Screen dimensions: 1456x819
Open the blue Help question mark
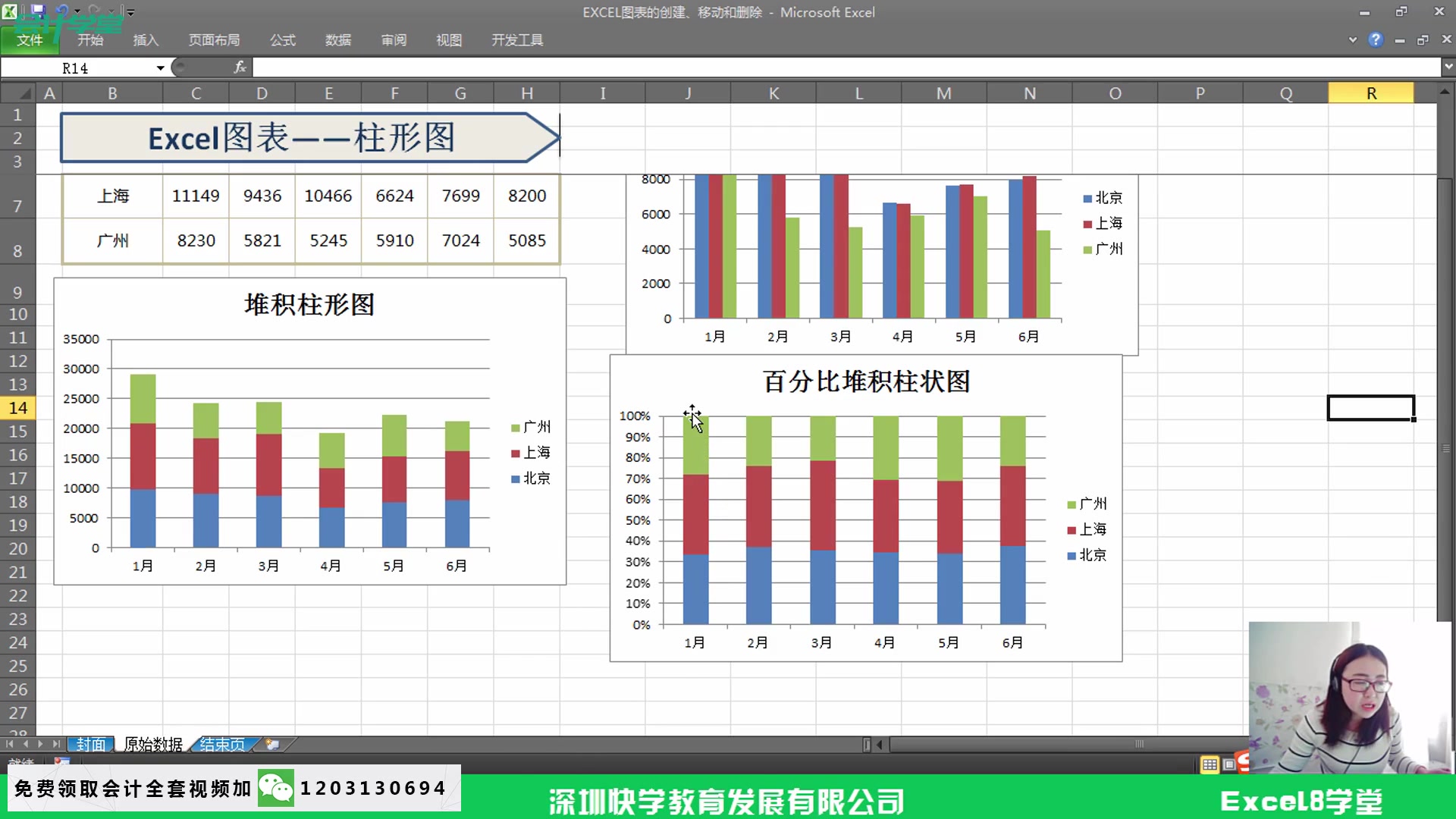click(1375, 39)
